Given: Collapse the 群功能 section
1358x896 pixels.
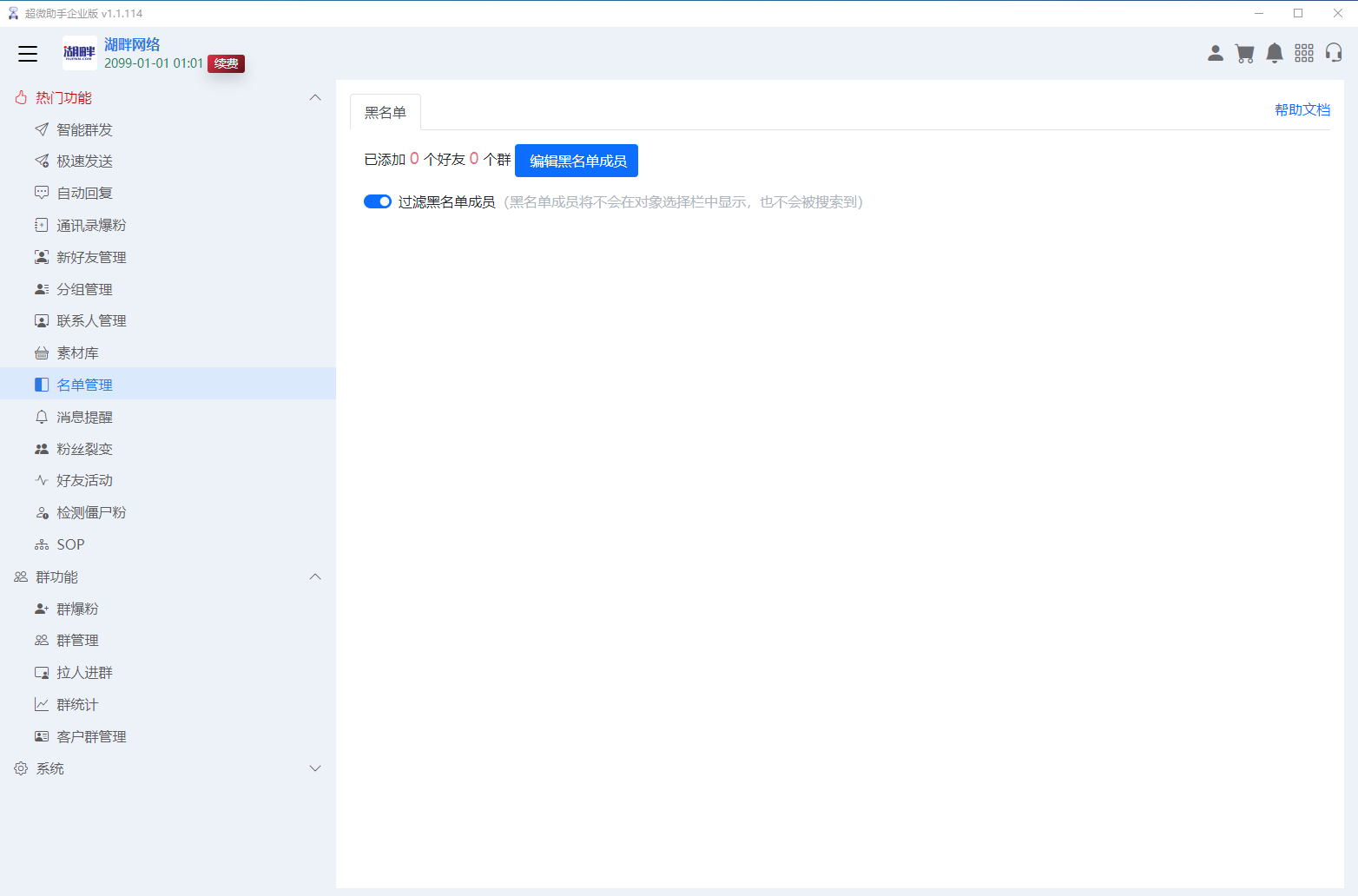Looking at the screenshot, I should click(315, 576).
